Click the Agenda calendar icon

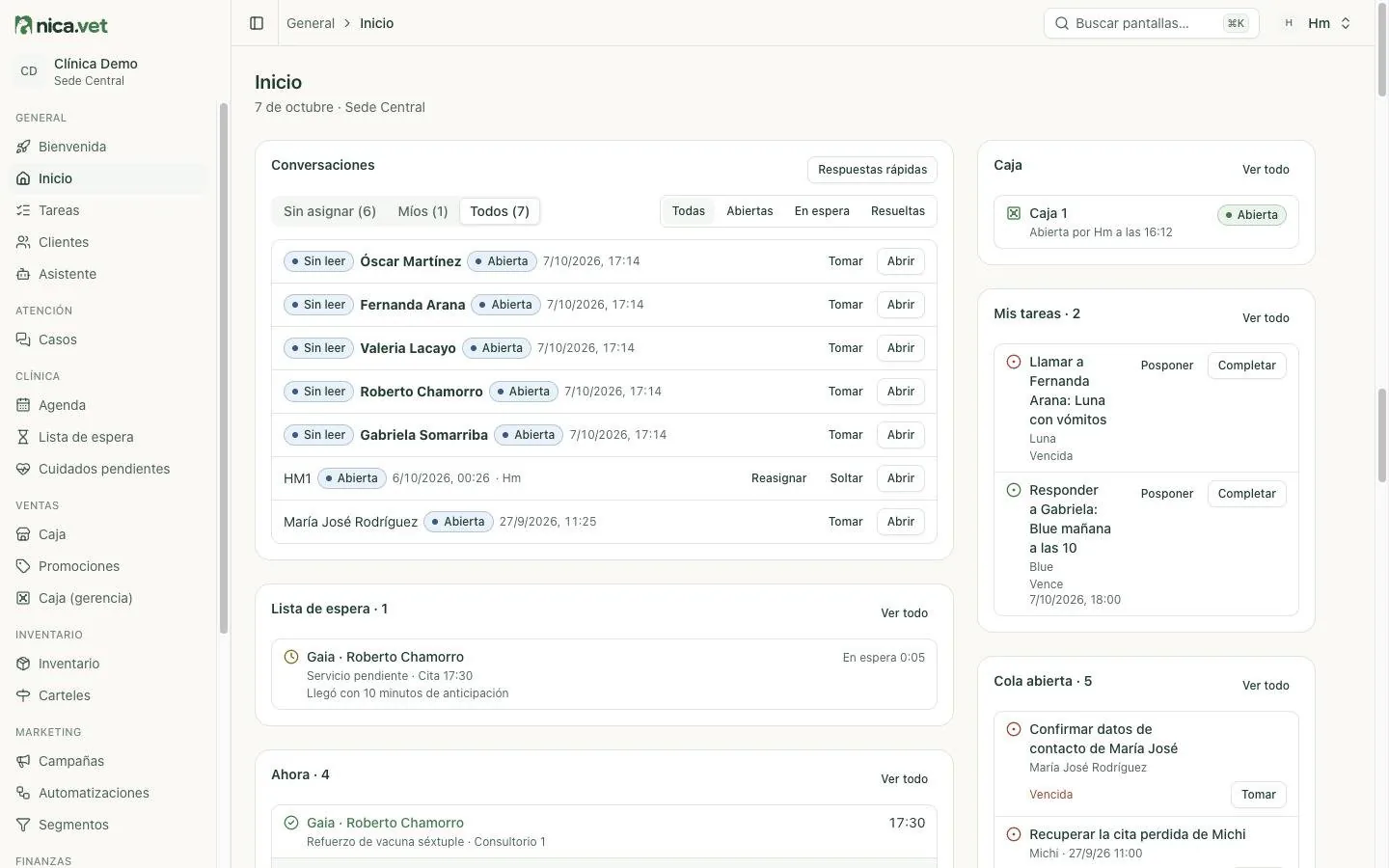coord(23,405)
